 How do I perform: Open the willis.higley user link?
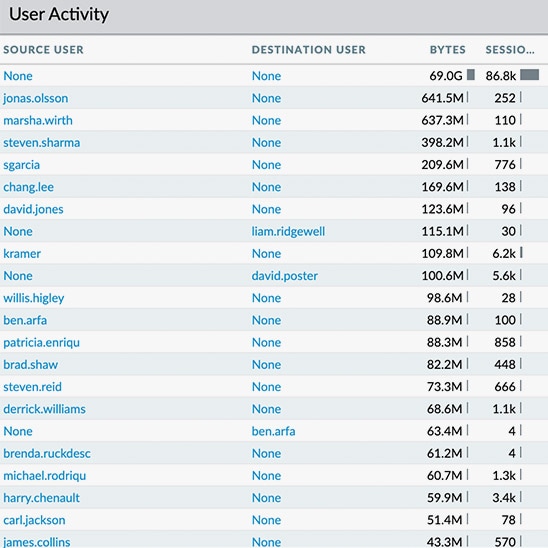pyautogui.click(x=34, y=298)
